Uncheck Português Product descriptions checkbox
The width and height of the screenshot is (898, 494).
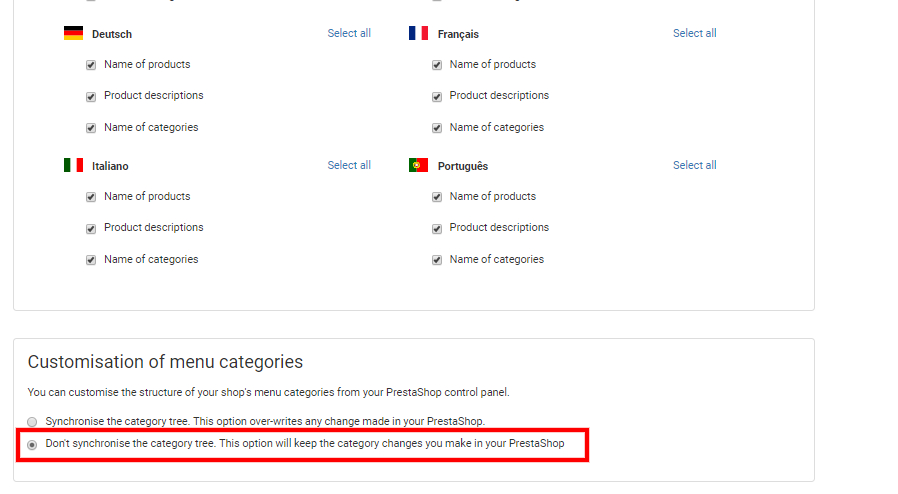437,229
